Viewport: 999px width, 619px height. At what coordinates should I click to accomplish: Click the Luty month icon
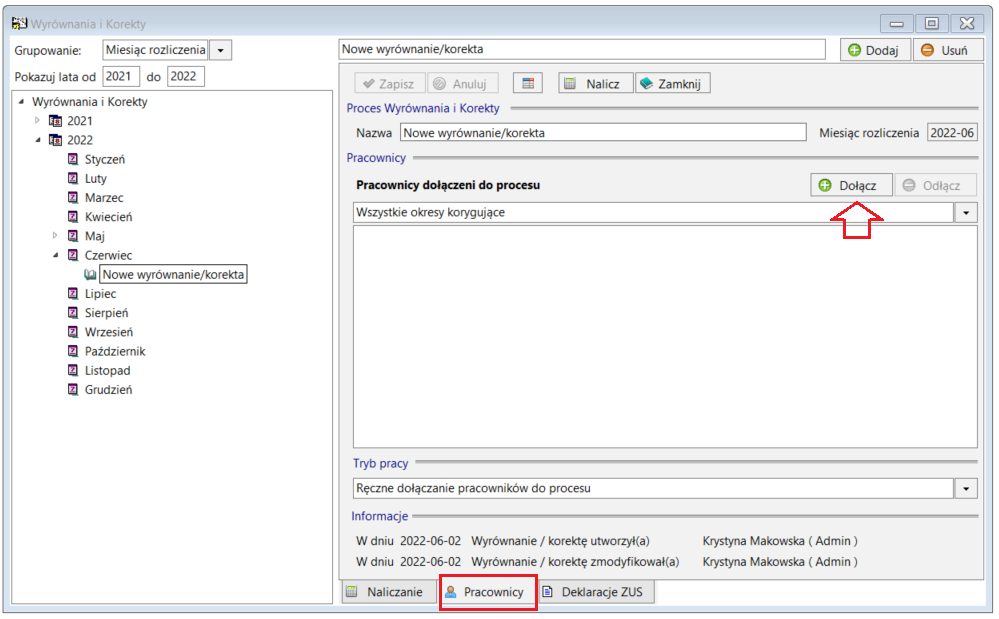tap(73, 178)
